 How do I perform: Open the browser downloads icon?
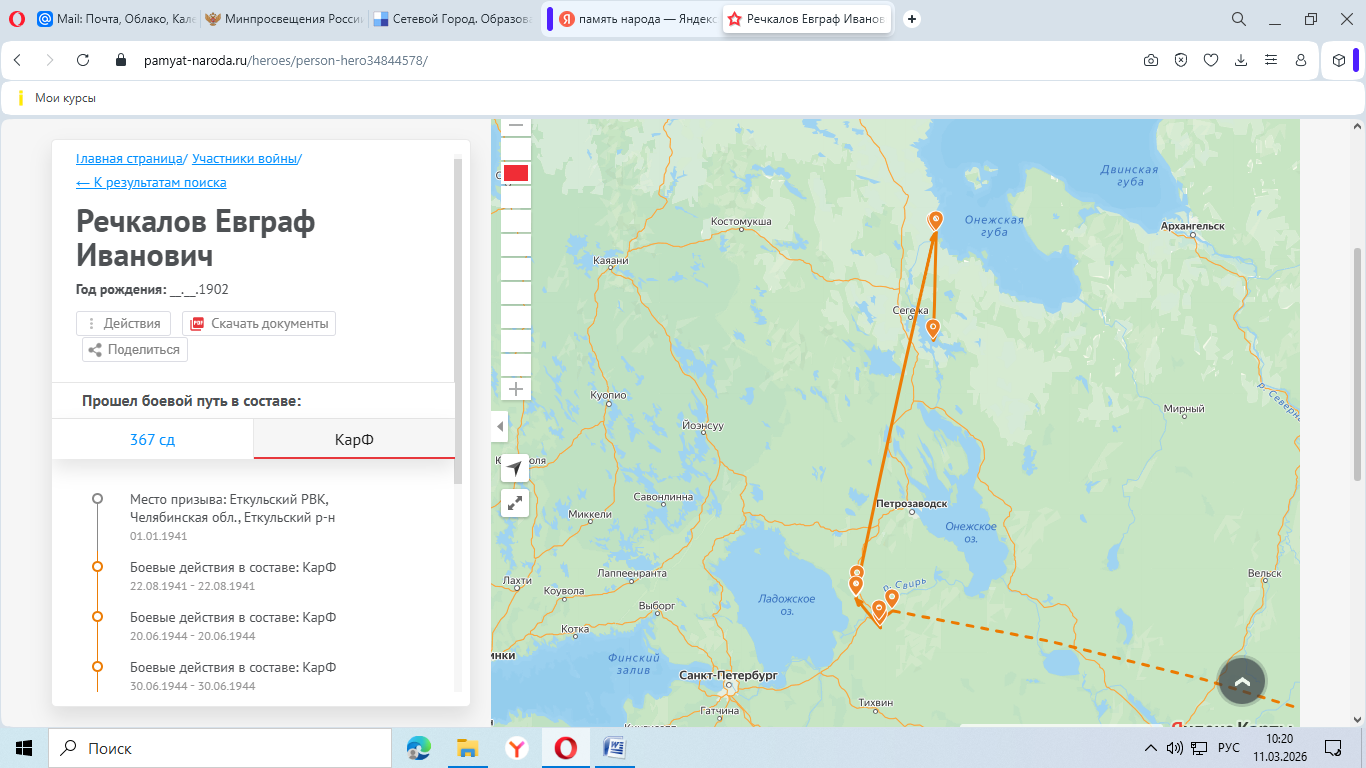pos(1241,60)
